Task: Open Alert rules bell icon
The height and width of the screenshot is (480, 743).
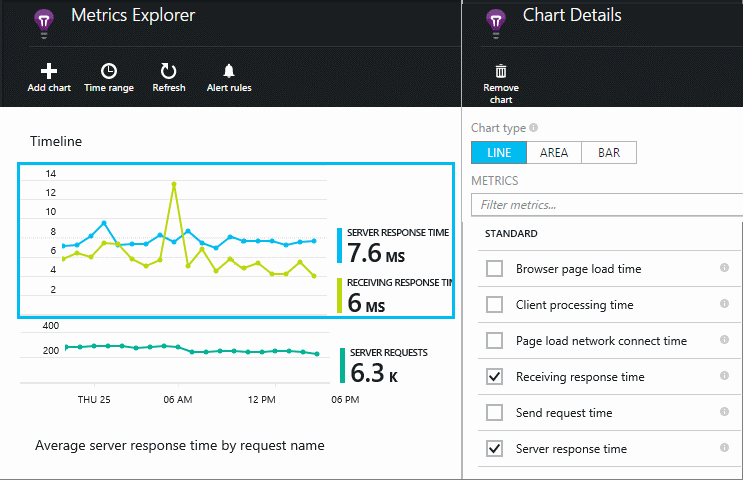Action: pos(229,71)
